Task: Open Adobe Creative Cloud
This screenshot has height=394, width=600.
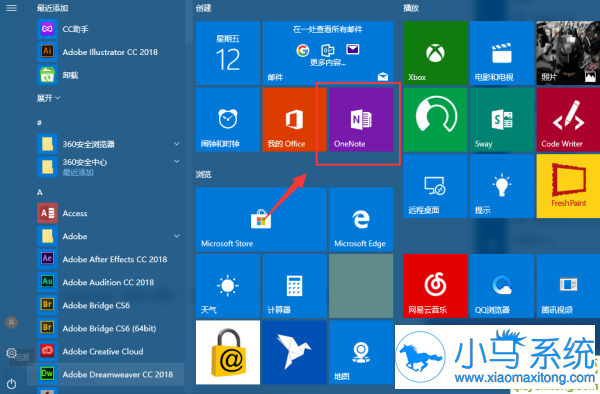Action: click(109, 351)
